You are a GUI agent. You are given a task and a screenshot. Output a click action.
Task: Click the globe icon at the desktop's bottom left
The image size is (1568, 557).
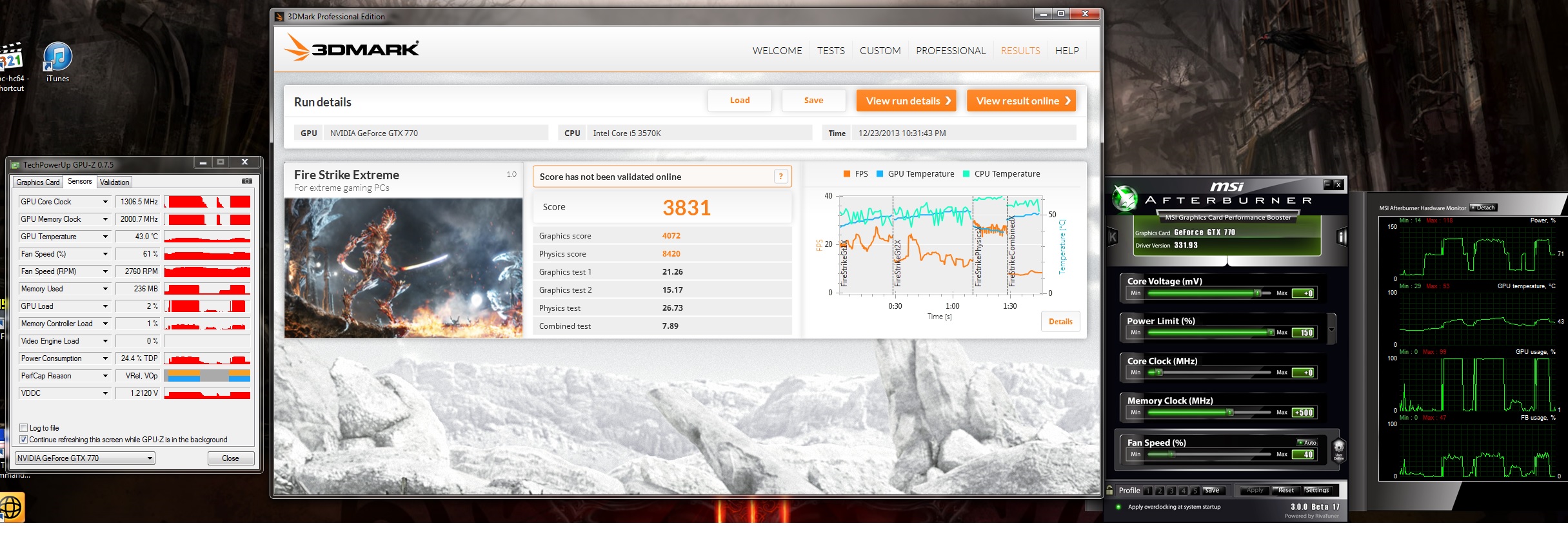click(11, 507)
